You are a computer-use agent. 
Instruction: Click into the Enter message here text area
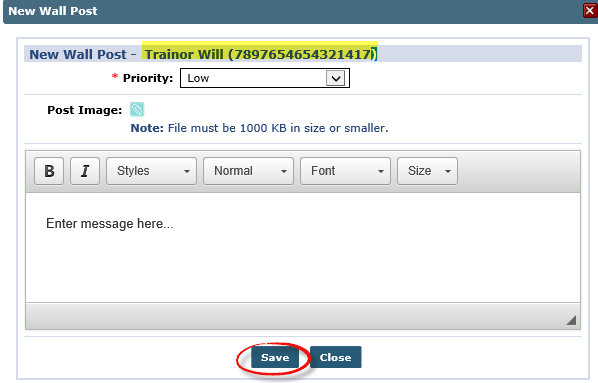click(303, 248)
